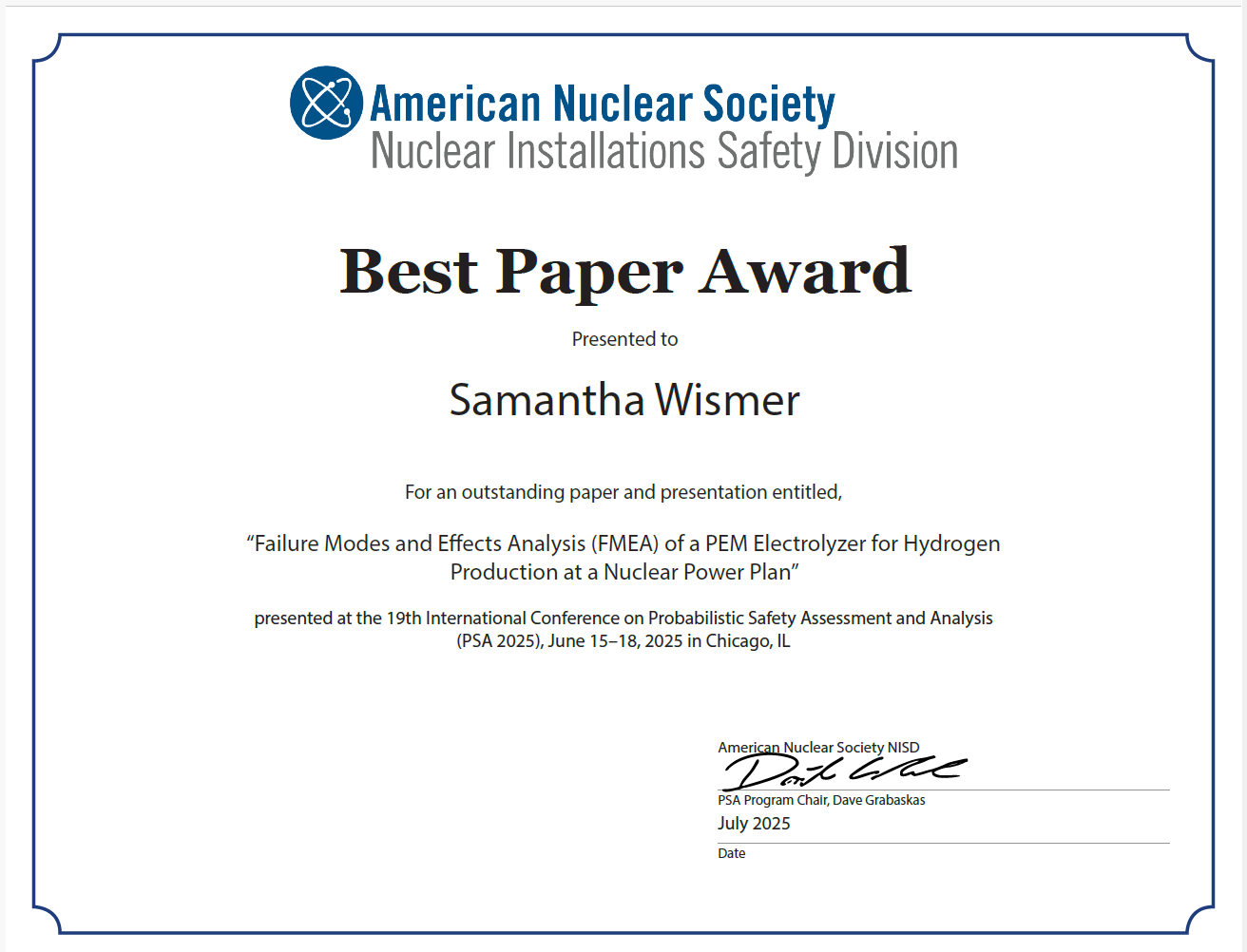This screenshot has width=1247, height=952.
Task: Click the "Presented to" text
Action: 624,339
